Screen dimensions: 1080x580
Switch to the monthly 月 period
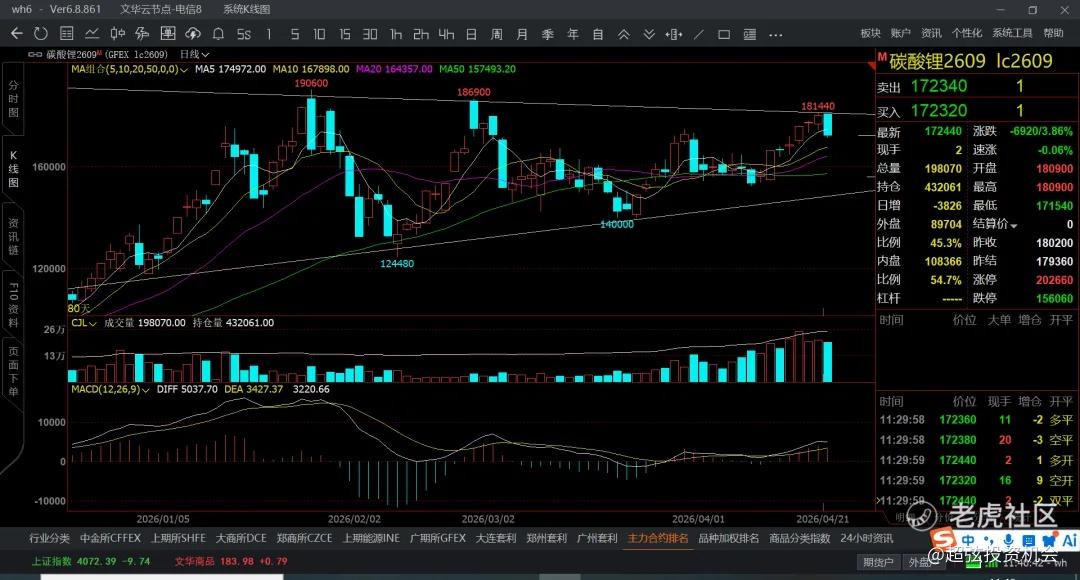tap(522, 34)
